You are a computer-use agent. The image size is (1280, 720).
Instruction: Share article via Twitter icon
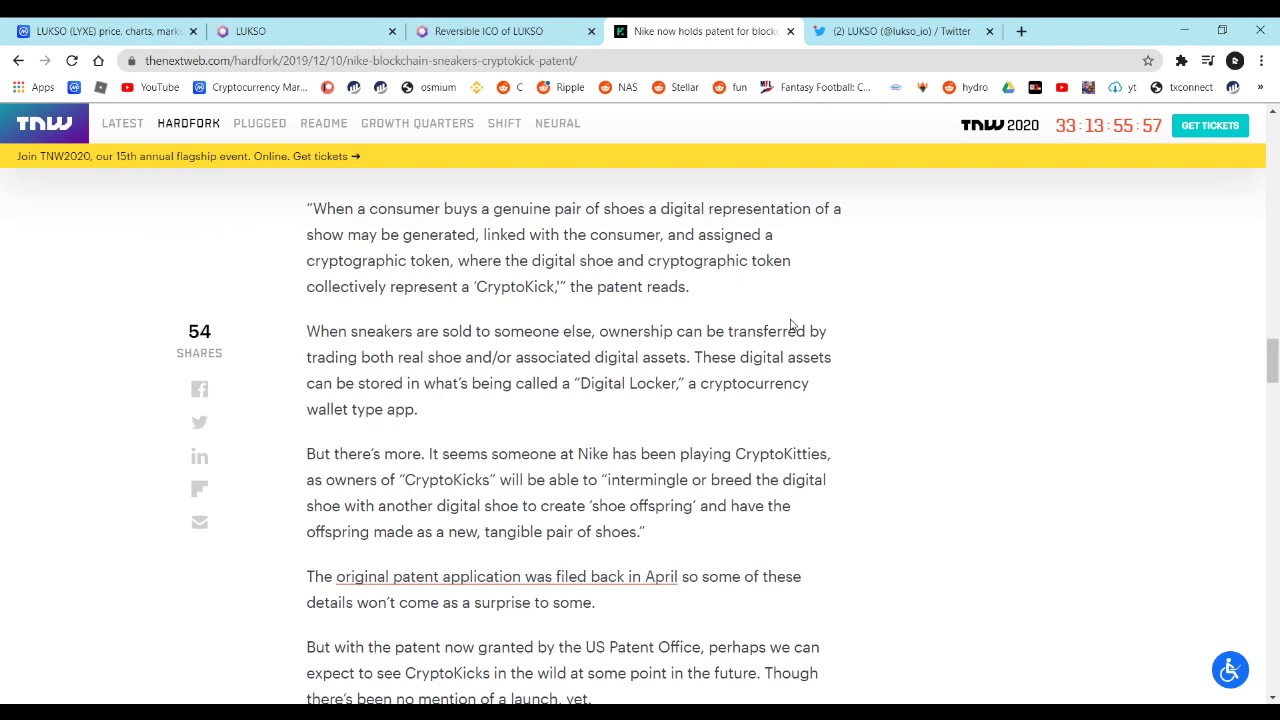tap(199, 423)
